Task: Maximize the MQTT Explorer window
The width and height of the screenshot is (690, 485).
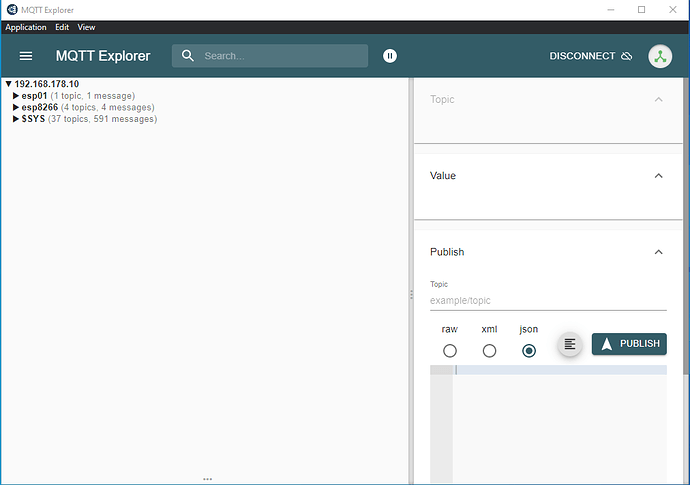Action: [641, 10]
